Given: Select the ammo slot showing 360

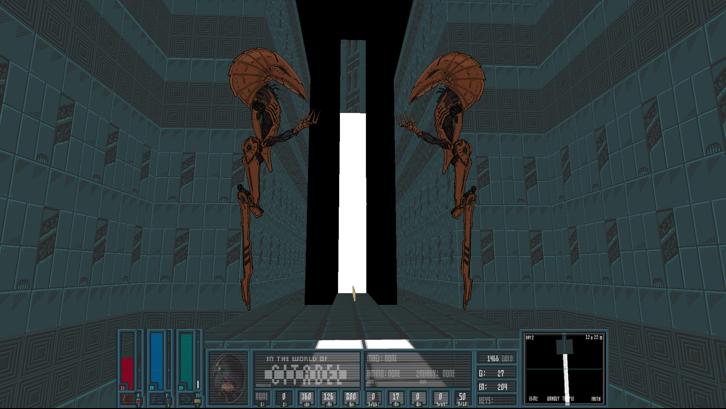Looking at the screenshot, I should click(x=306, y=398).
